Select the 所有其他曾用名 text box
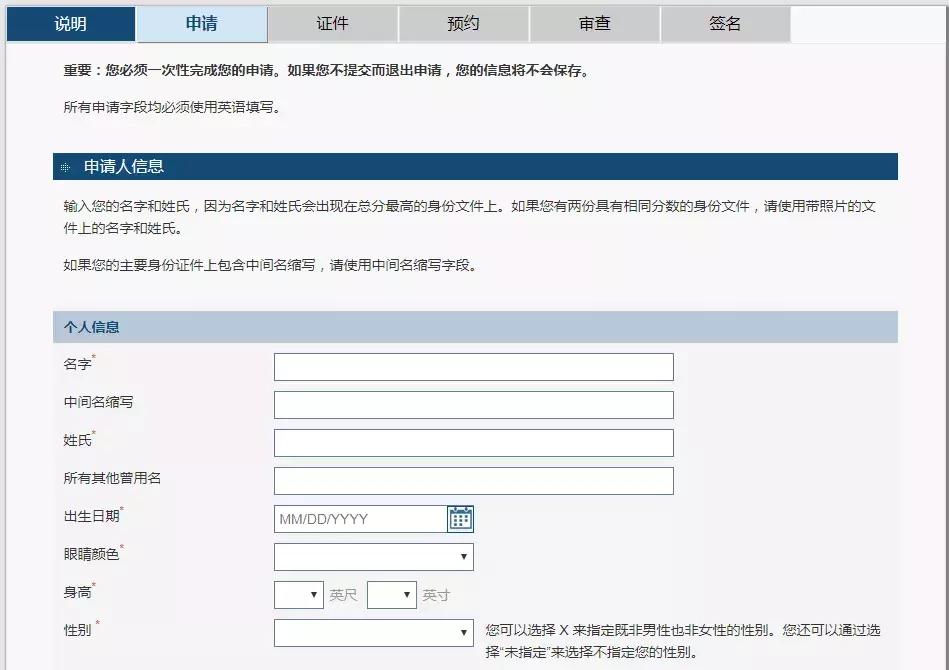The image size is (949, 670). click(473, 480)
